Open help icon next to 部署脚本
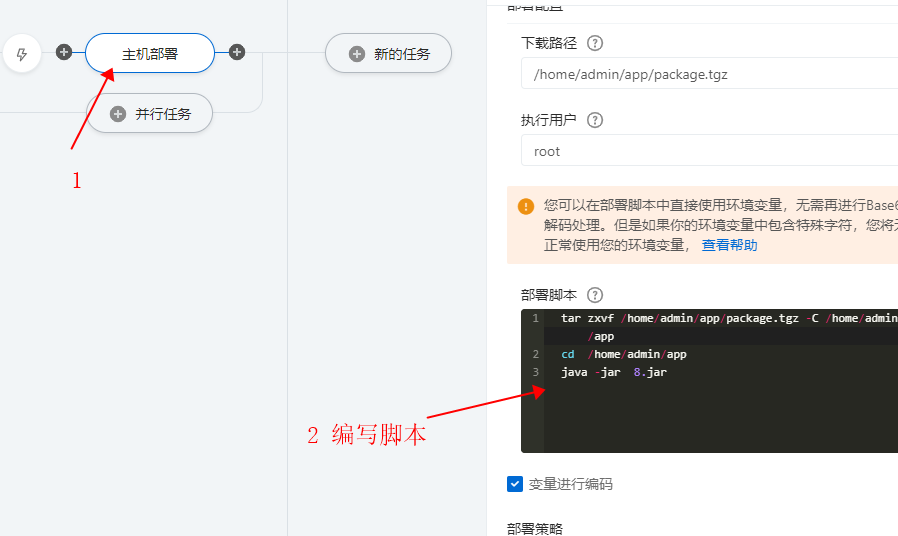898x536 pixels. tap(595, 295)
